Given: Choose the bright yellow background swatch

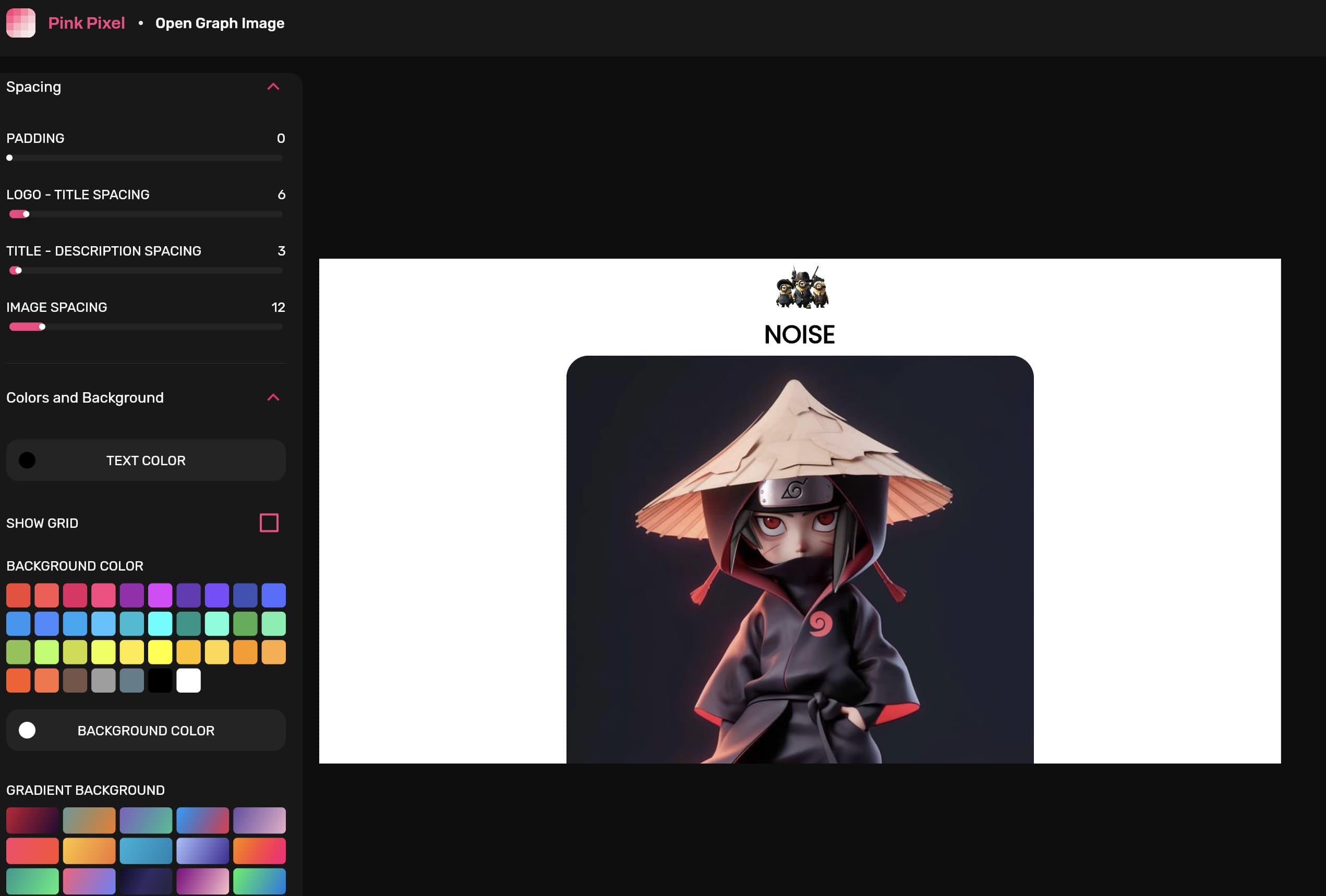Looking at the screenshot, I should coord(160,652).
